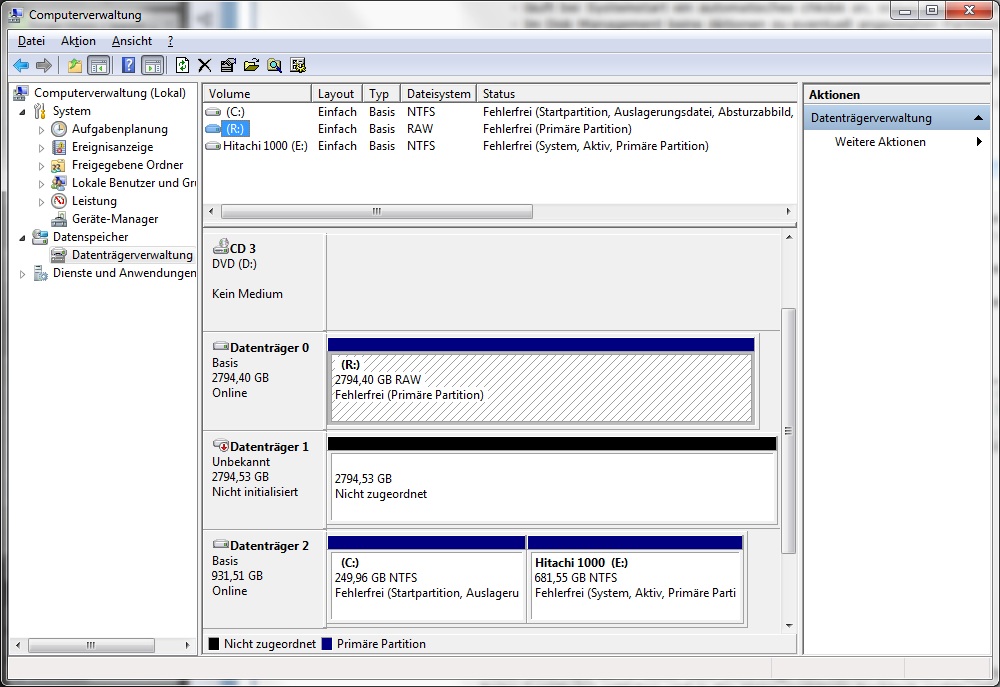Image resolution: width=1000 pixels, height=687 pixels.
Task: Click the Lokale Benutzer users icon
Action: point(59,183)
